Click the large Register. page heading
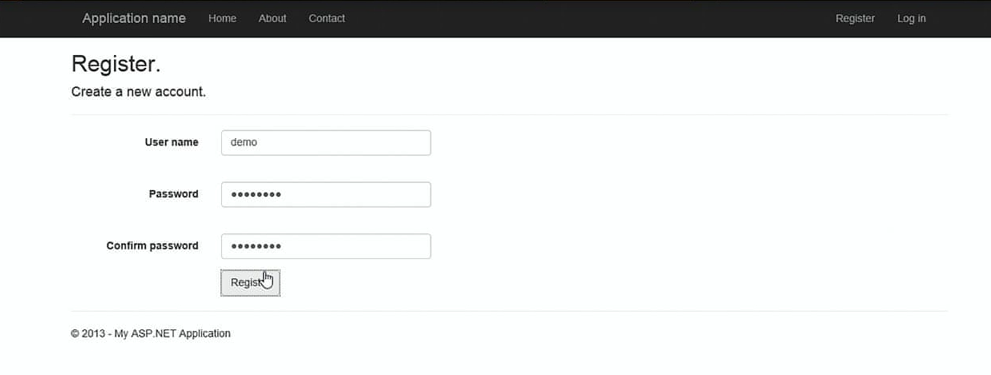 (x=116, y=65)
